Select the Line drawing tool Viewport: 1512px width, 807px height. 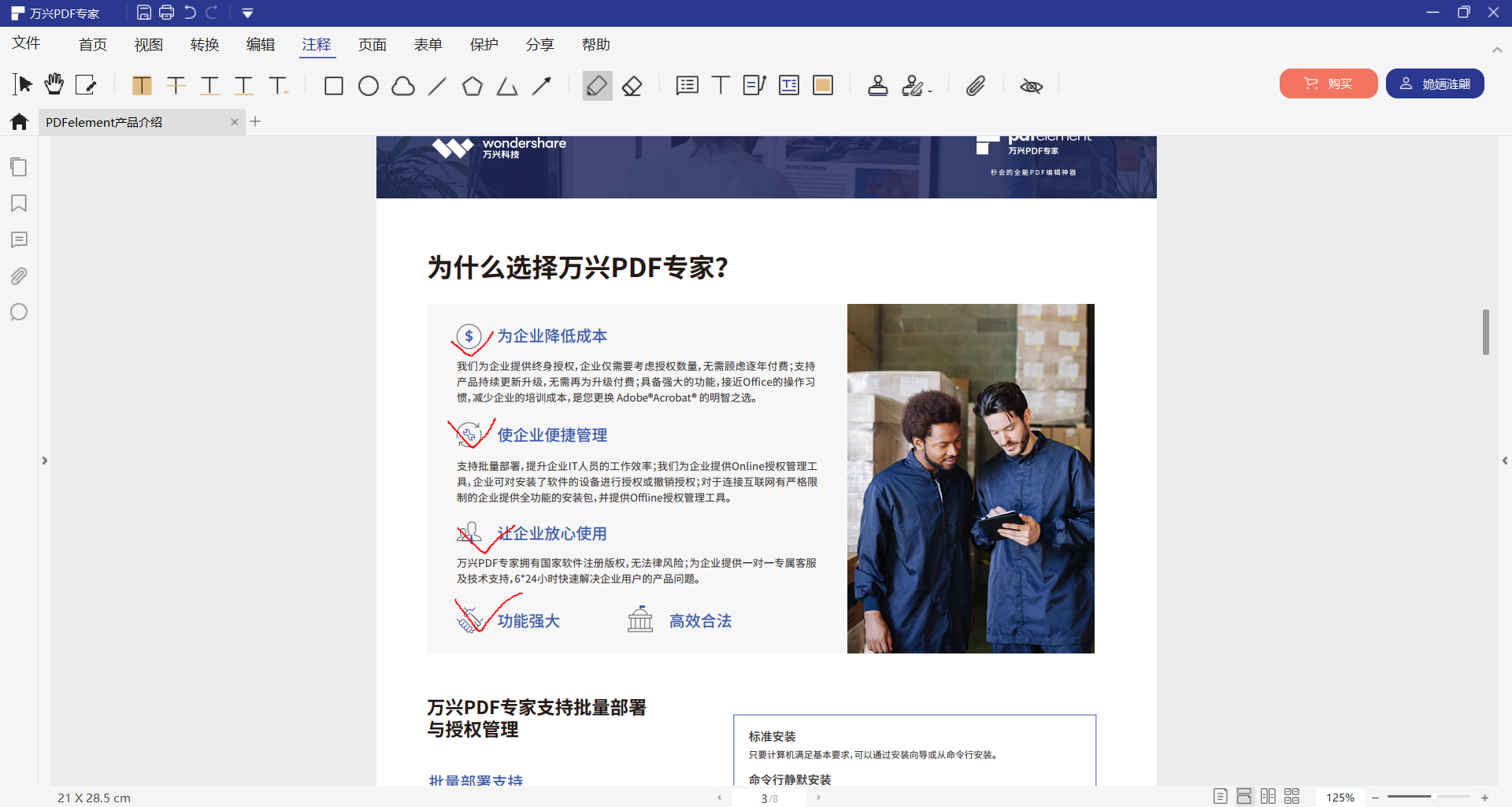[438, 85]
